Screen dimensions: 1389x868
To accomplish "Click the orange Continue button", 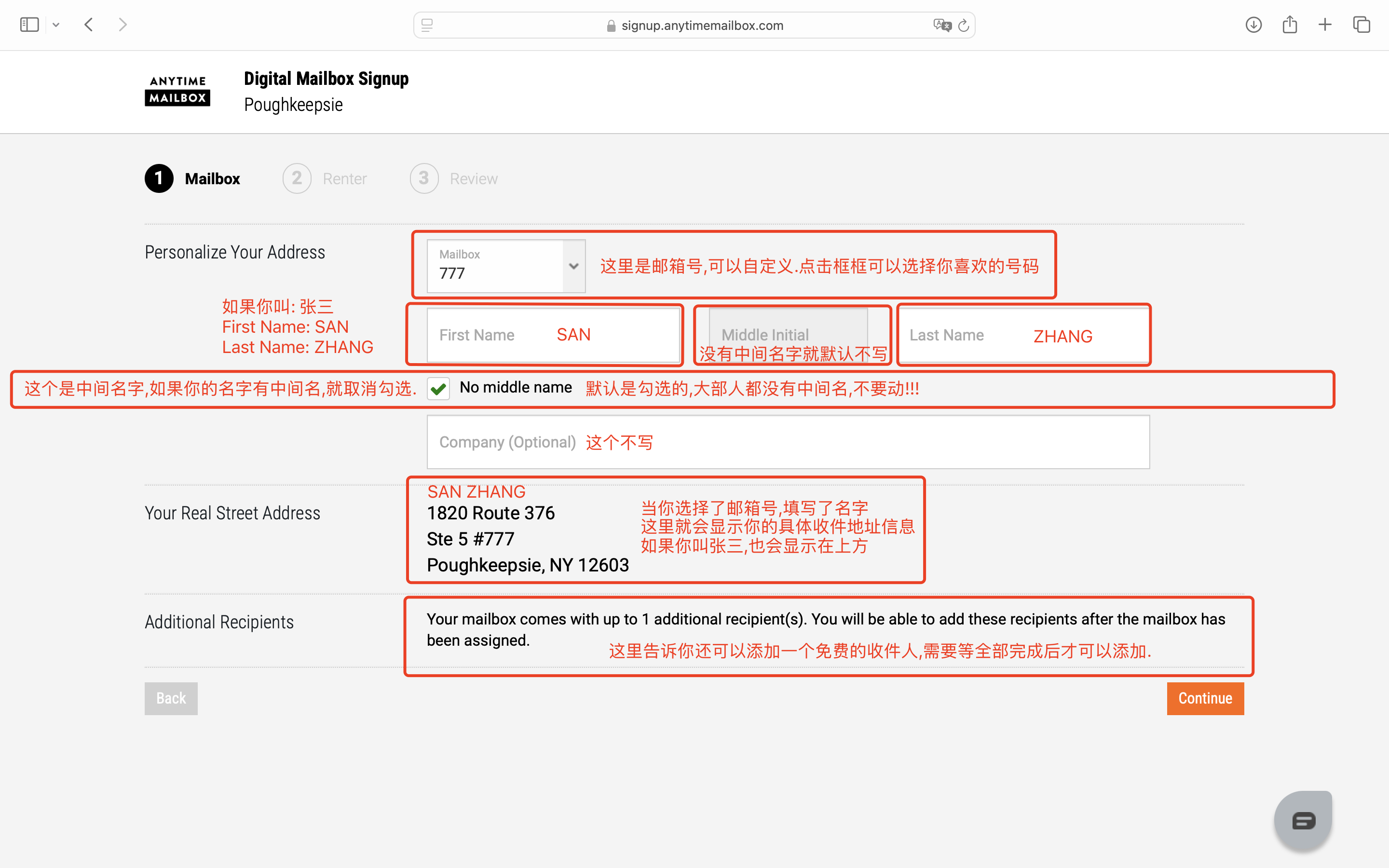I will tap(1205, 698).
